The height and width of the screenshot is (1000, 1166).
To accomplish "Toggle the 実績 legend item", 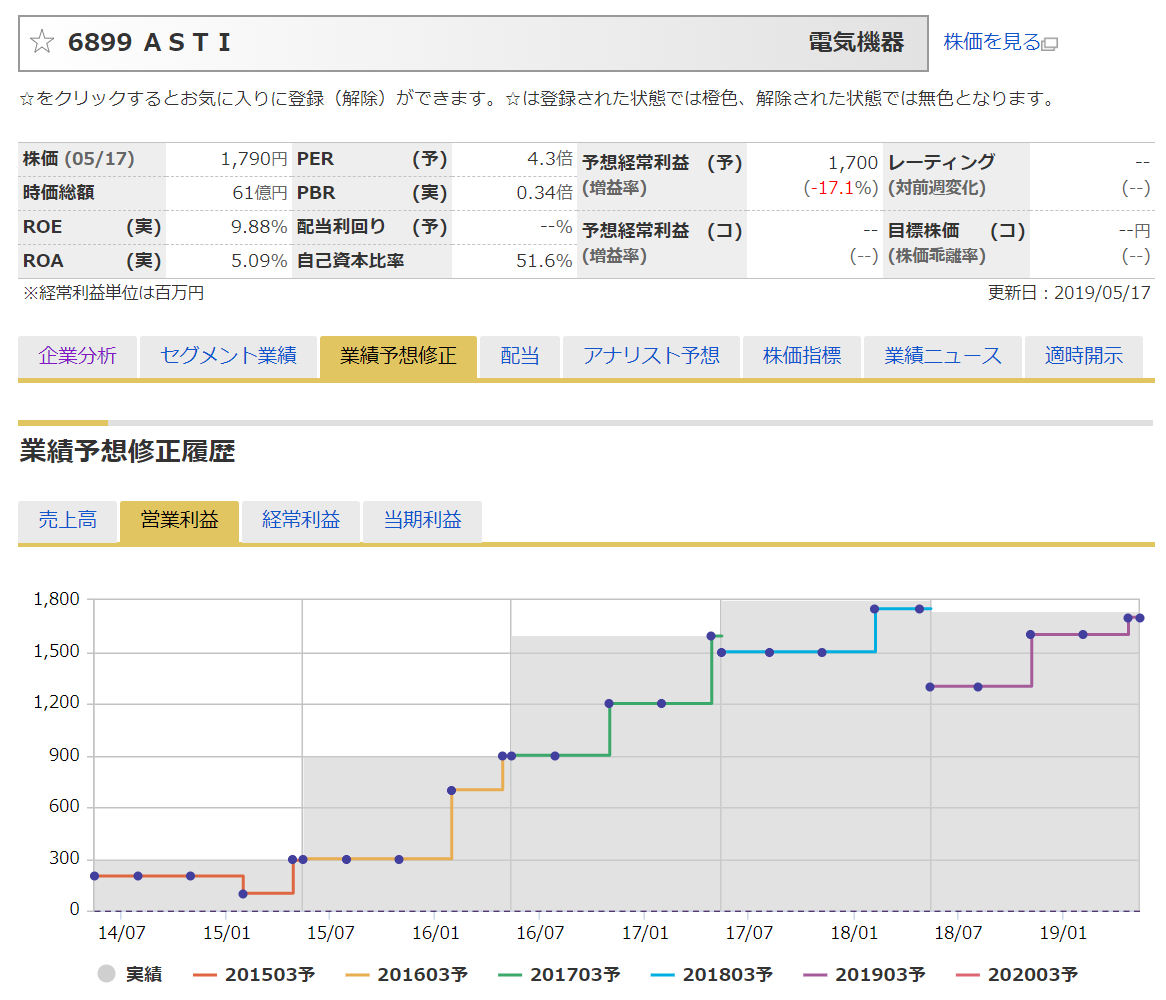I will click(x=129, y=974).
